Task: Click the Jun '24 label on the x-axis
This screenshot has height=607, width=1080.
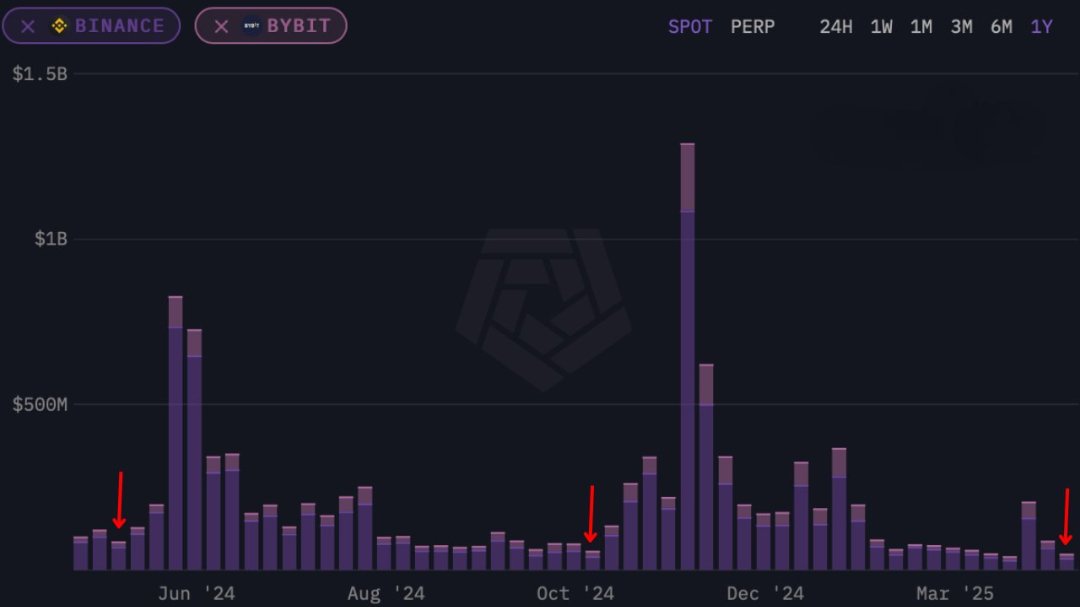Action: [x=196, y=592]
